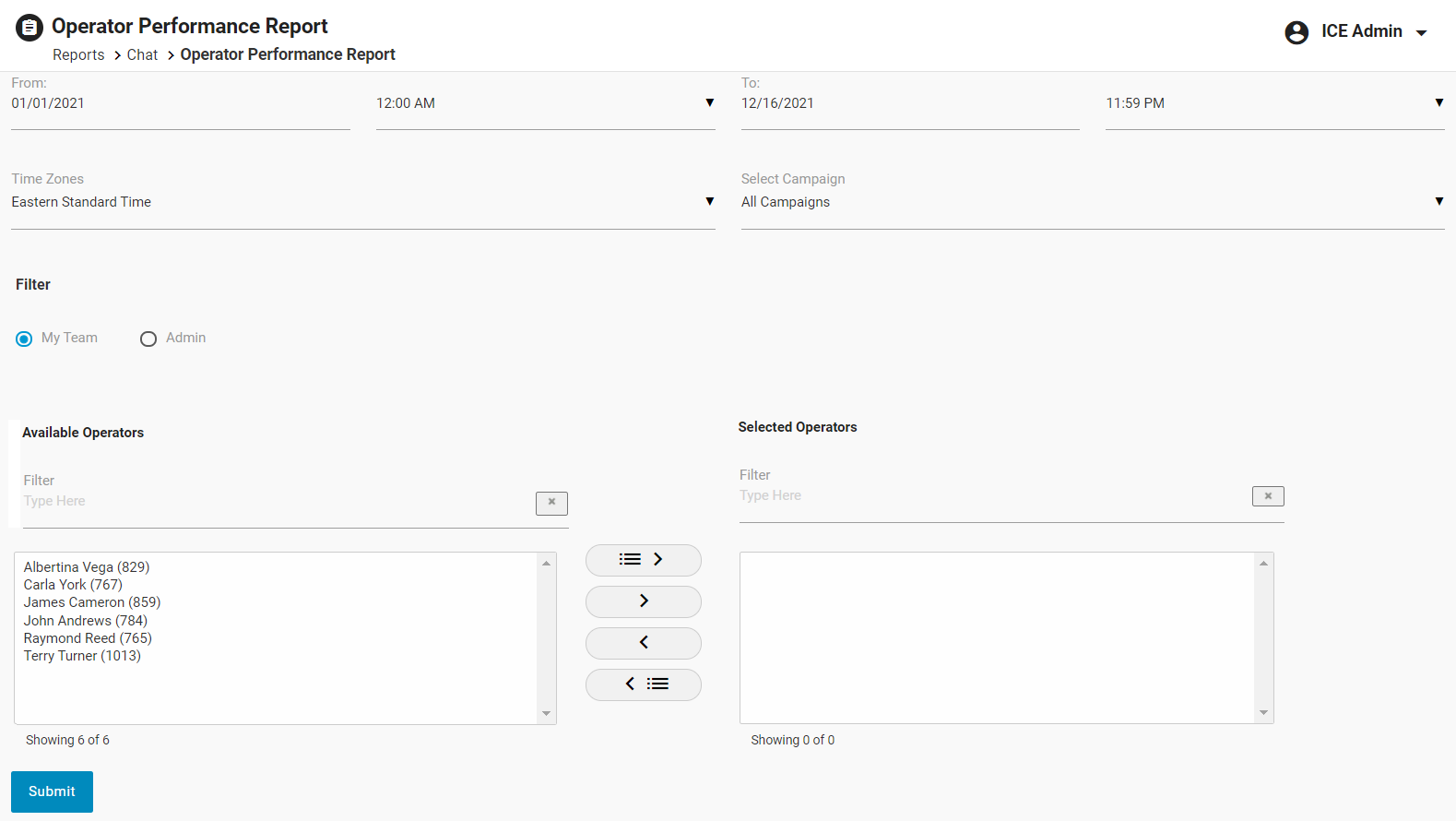The width and height of the screenshot is (1456, 821).
Task: Select the Admin radio button
Action: click(148, 339)
